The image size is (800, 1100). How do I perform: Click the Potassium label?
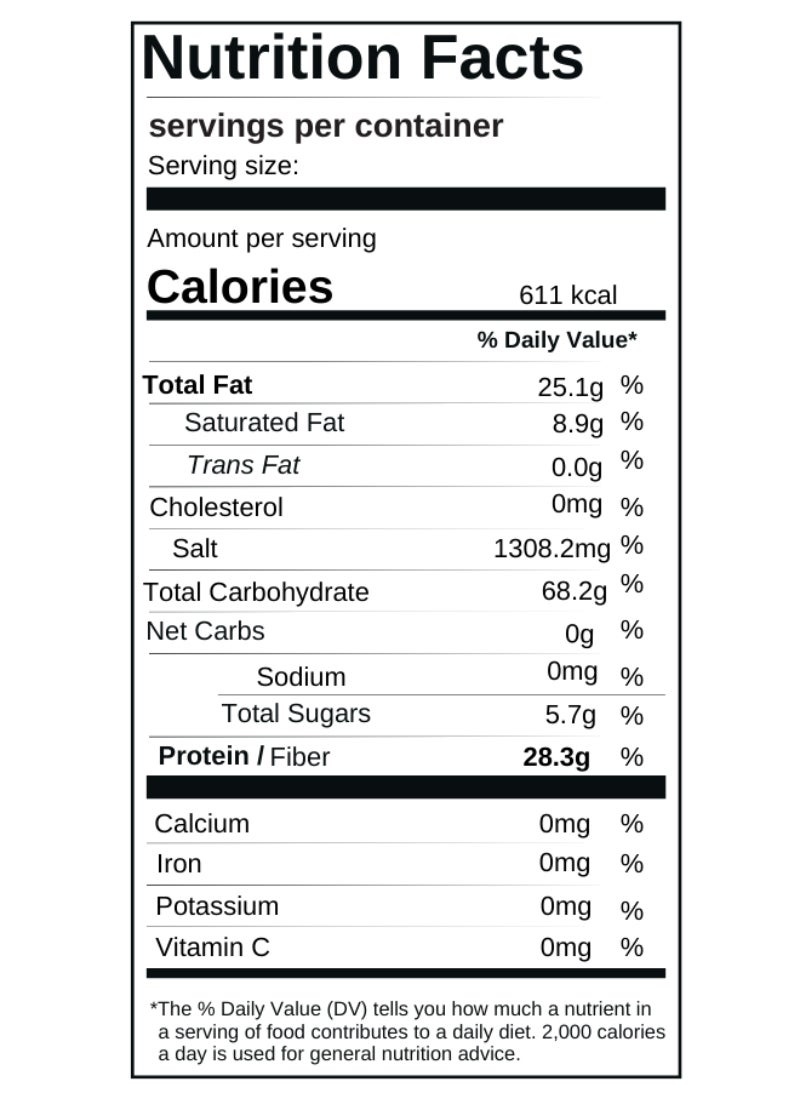tap(217, 906)
